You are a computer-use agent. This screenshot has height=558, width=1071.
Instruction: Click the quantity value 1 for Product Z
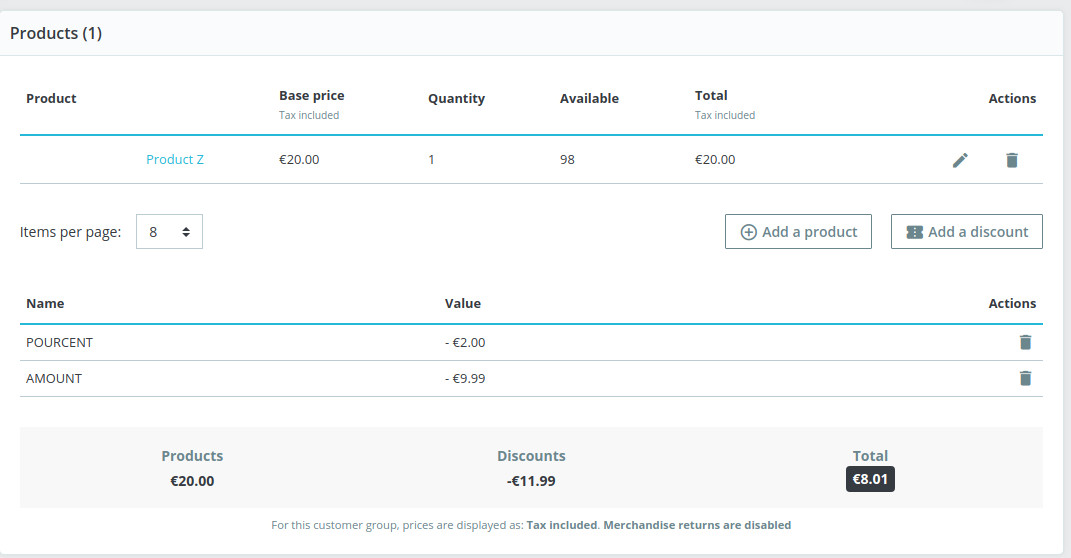[x=431, y=160]
